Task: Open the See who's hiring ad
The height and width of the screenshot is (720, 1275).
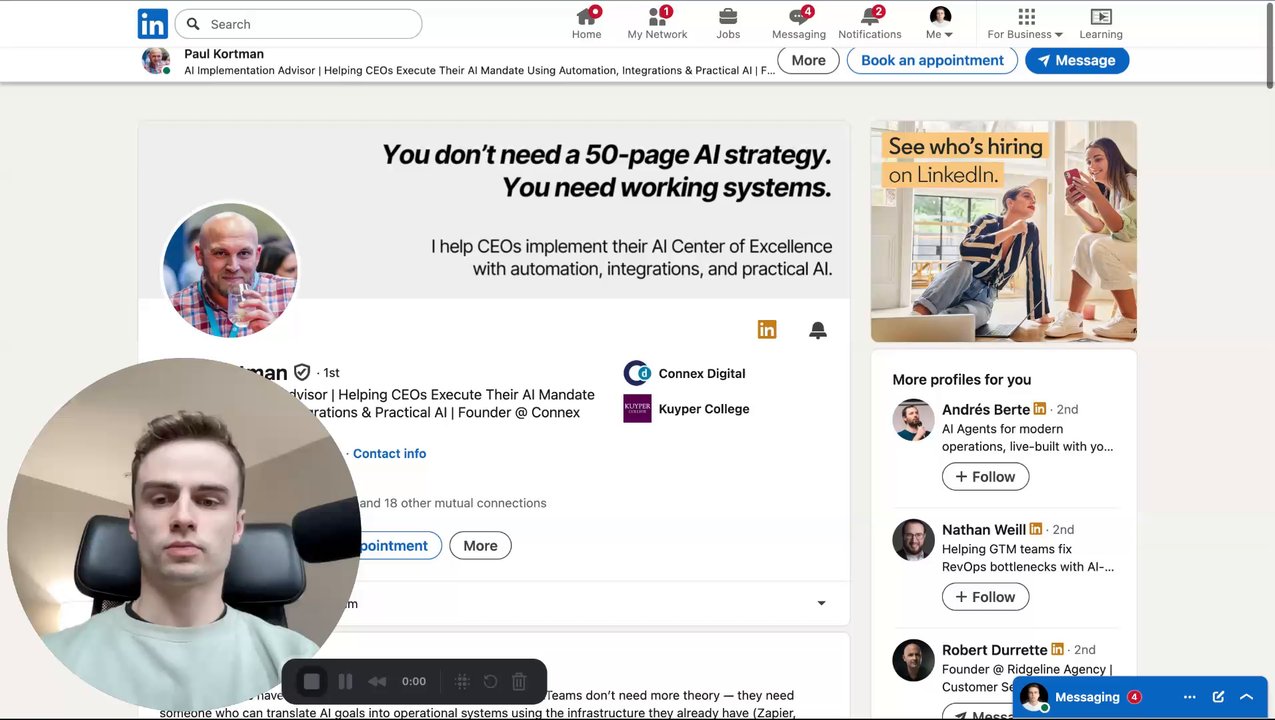Action: coord(1003,231)
